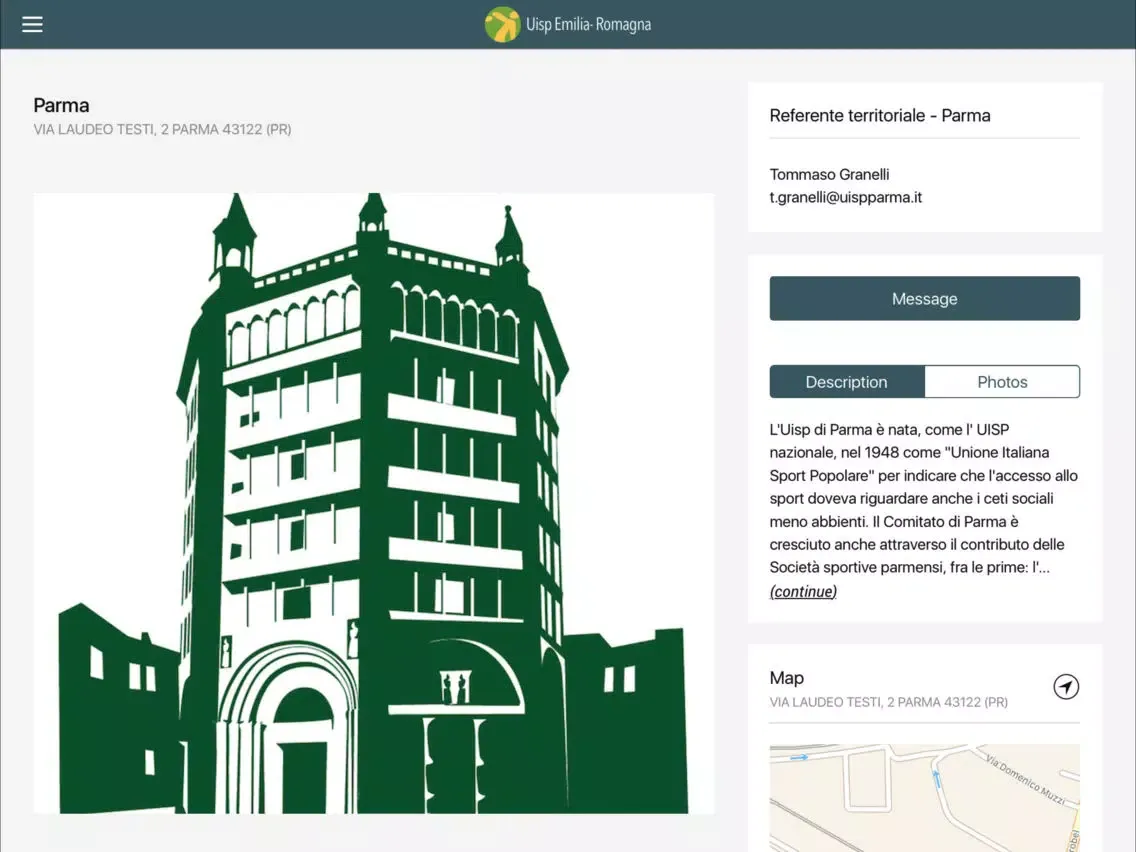Click the Uisp Emilia-Romagna header title
1136x852 pixels.
point(588,25)
